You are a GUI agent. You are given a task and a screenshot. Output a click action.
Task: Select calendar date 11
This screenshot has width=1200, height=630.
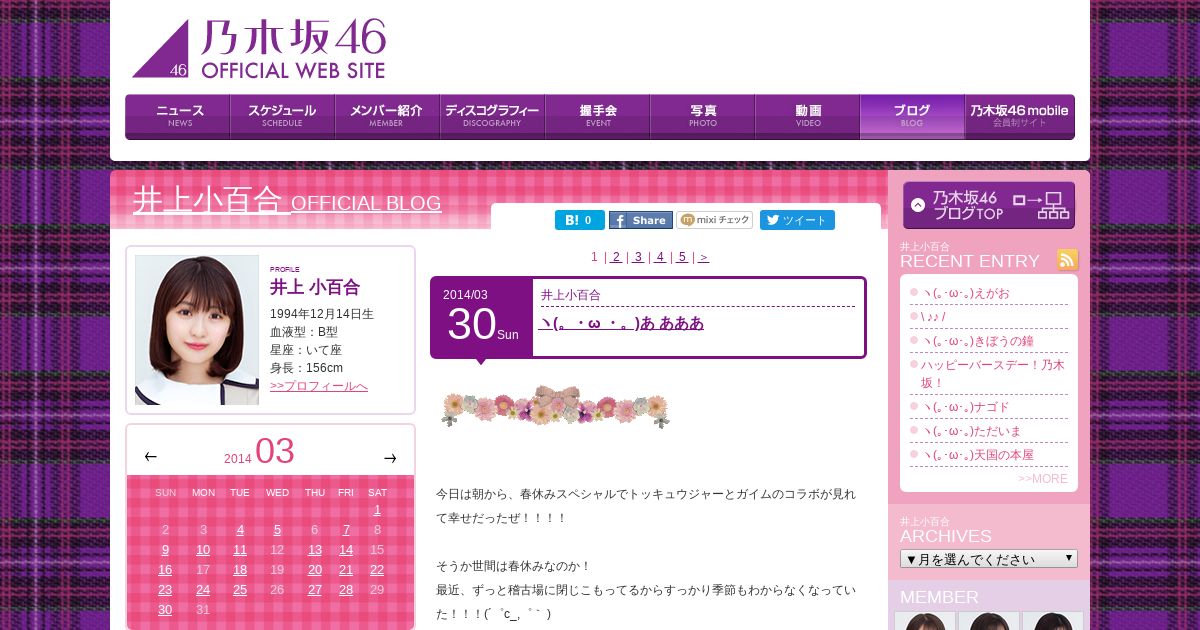point(240,550)
